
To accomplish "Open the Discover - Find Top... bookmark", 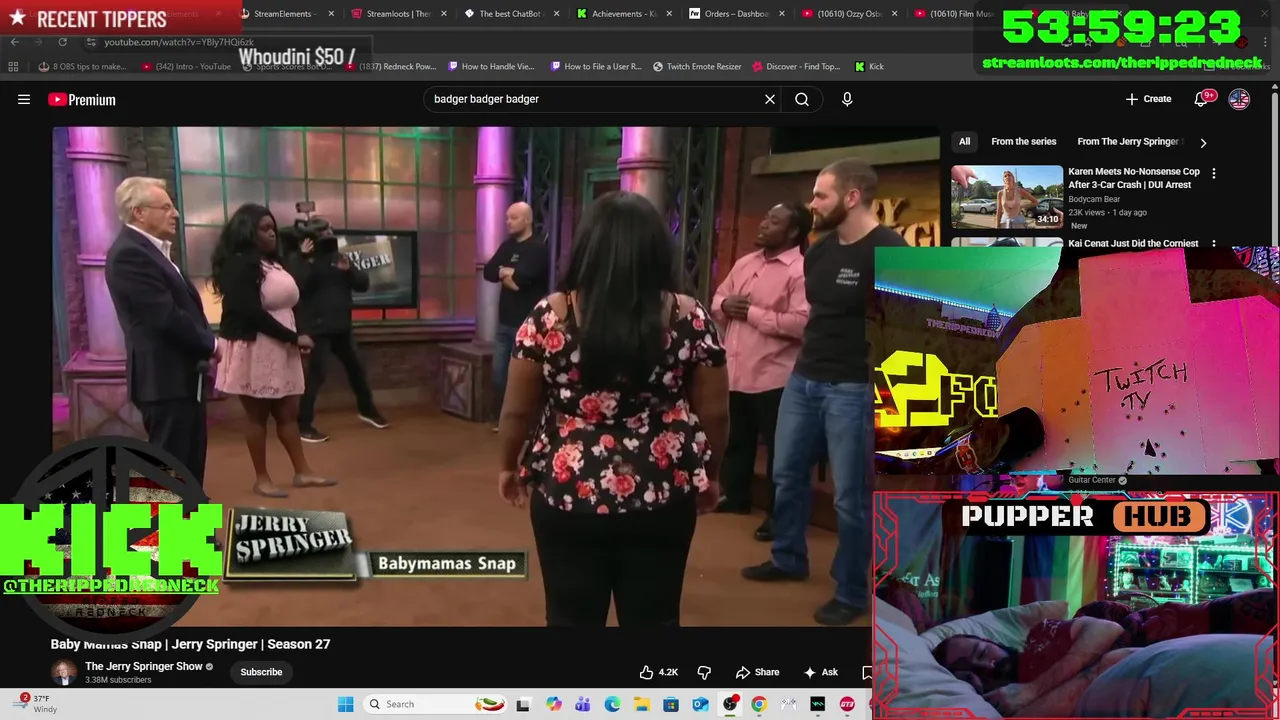I will (796, 66).
